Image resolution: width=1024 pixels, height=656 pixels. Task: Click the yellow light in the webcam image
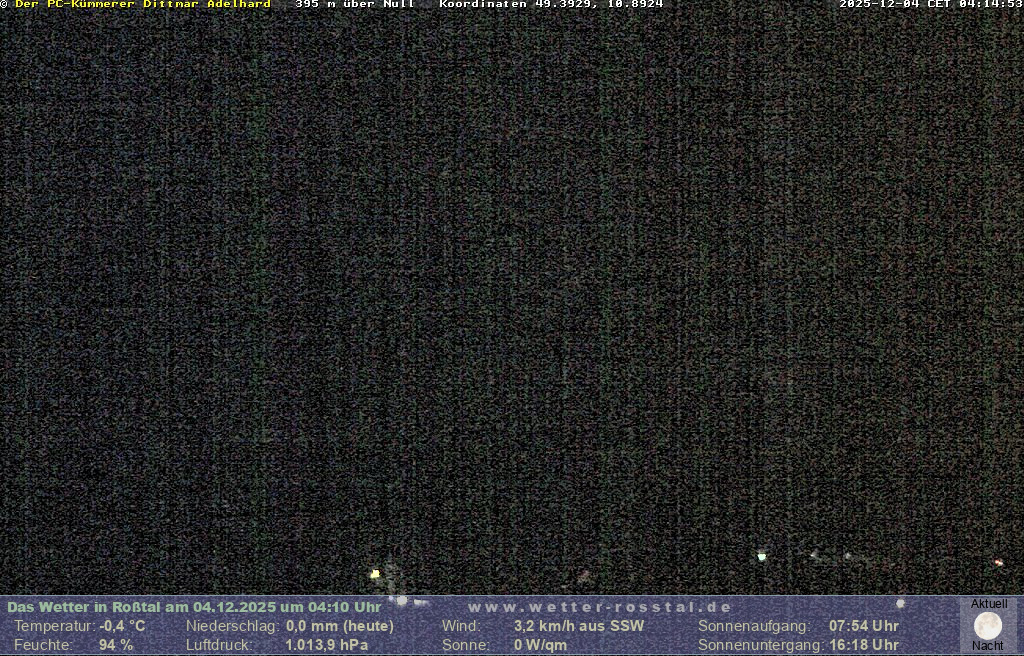point(375,574)
